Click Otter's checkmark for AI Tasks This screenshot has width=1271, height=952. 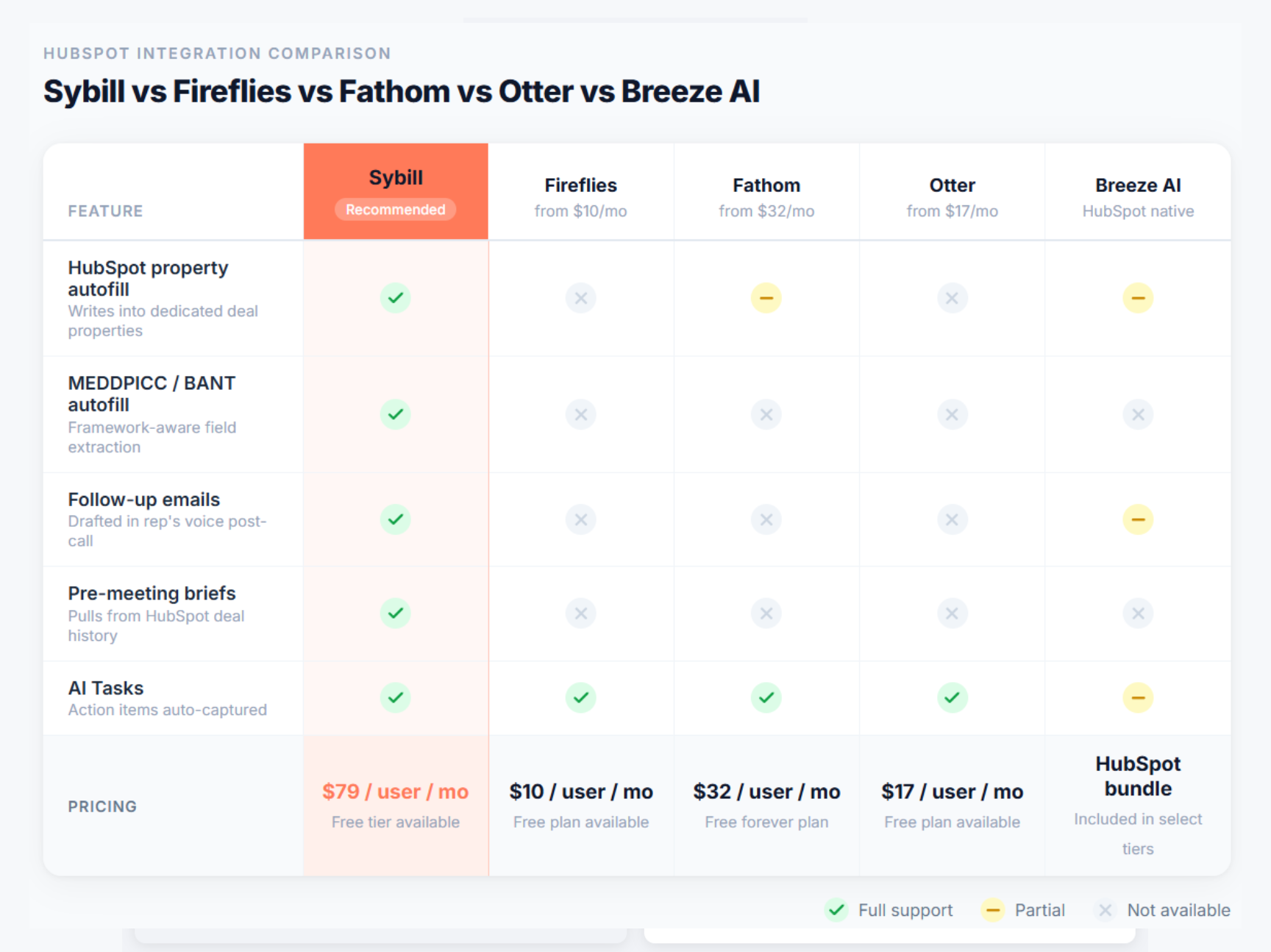point(952,697)
